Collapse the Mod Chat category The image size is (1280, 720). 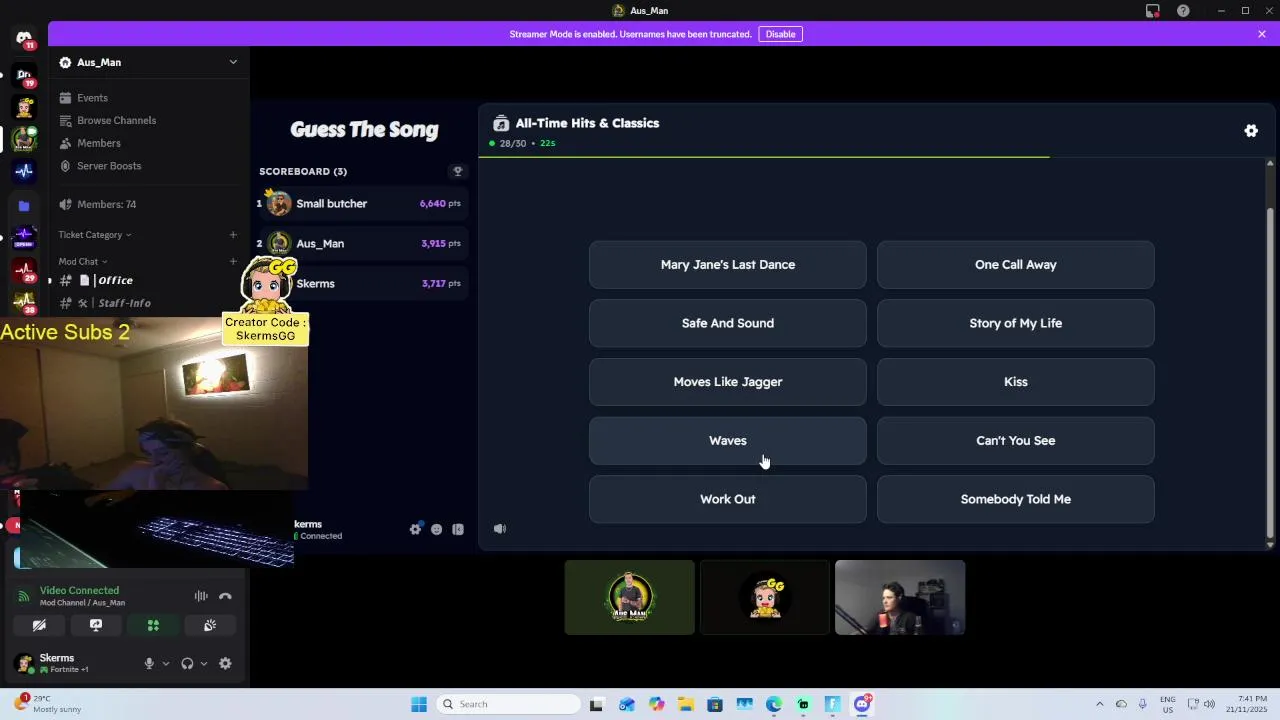pos(83,262)
